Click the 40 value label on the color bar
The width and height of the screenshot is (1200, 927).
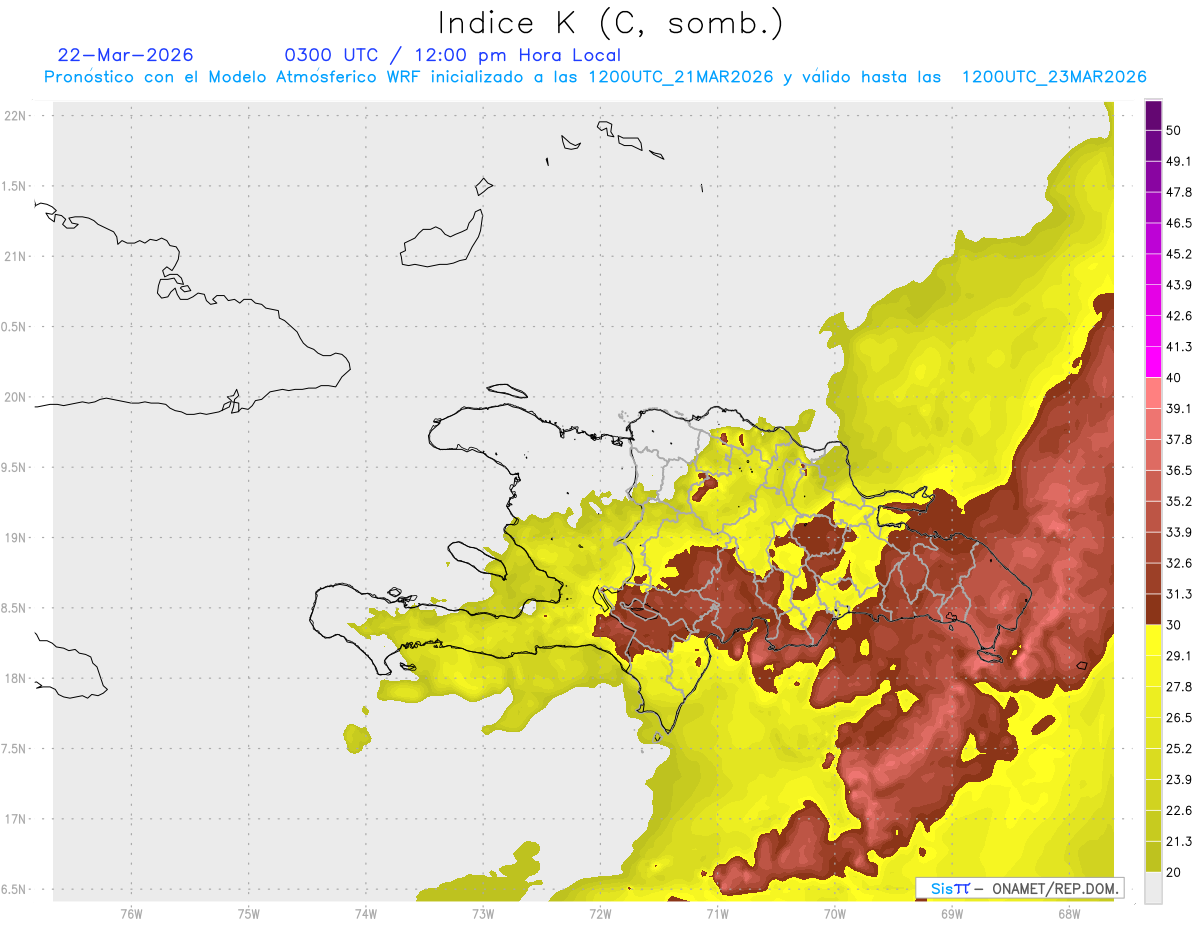pyautogui.click(x=1174, y=377)
